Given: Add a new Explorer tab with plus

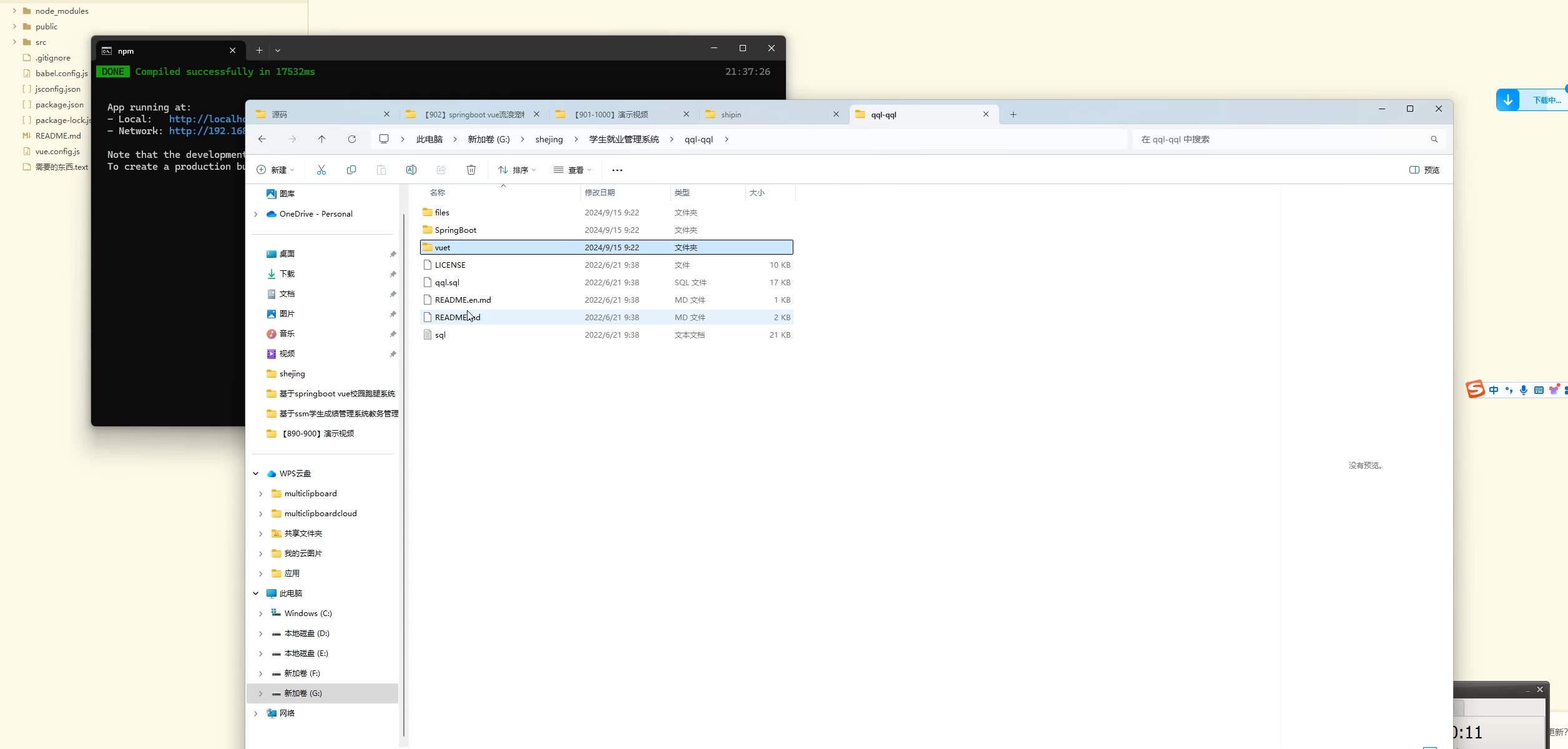Looking at the screenshot, I should (x=1013, y=115).
